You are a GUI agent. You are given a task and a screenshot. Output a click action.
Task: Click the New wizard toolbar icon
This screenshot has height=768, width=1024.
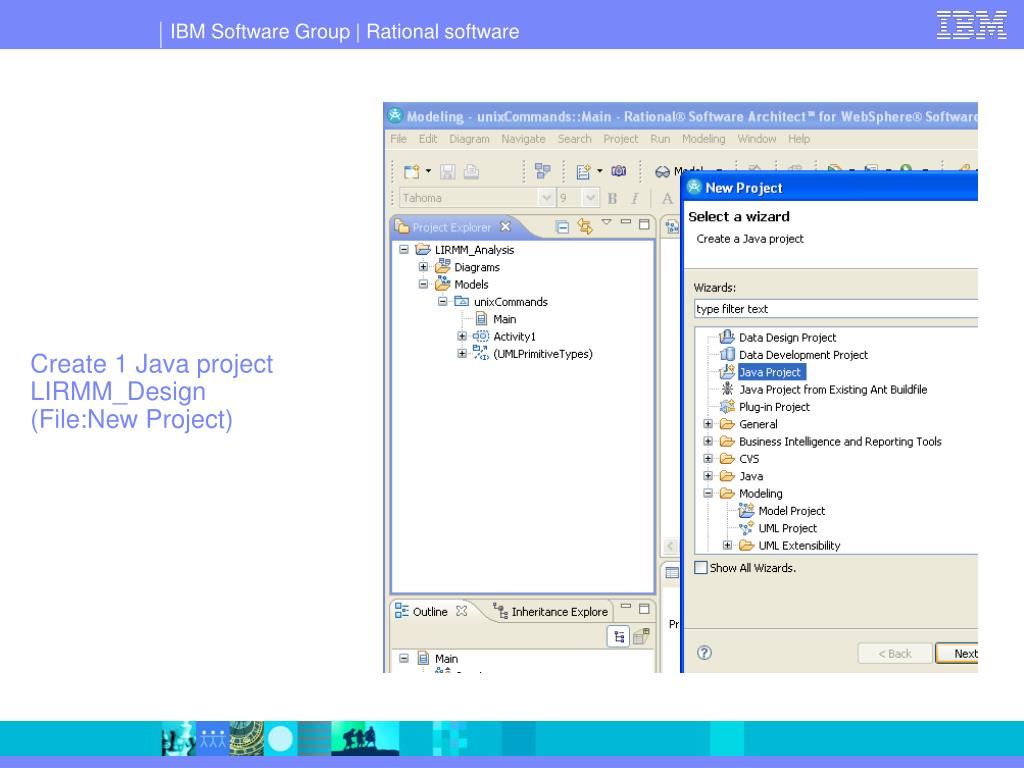[411, 172]
